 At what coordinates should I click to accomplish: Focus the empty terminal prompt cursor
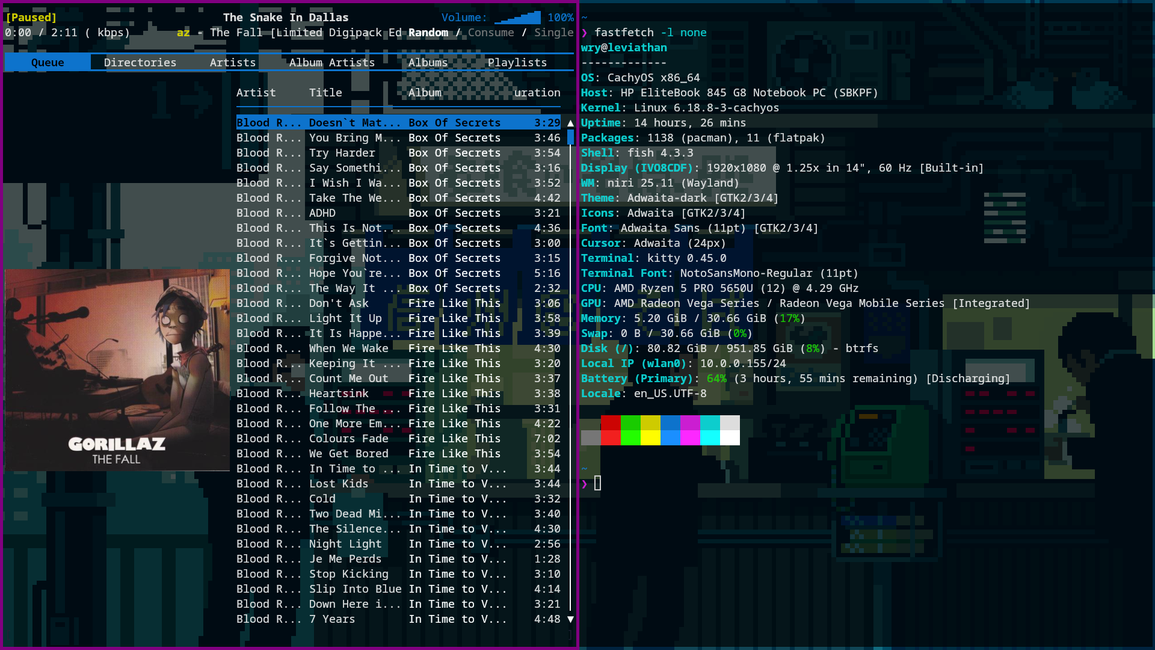coord(598,484)
